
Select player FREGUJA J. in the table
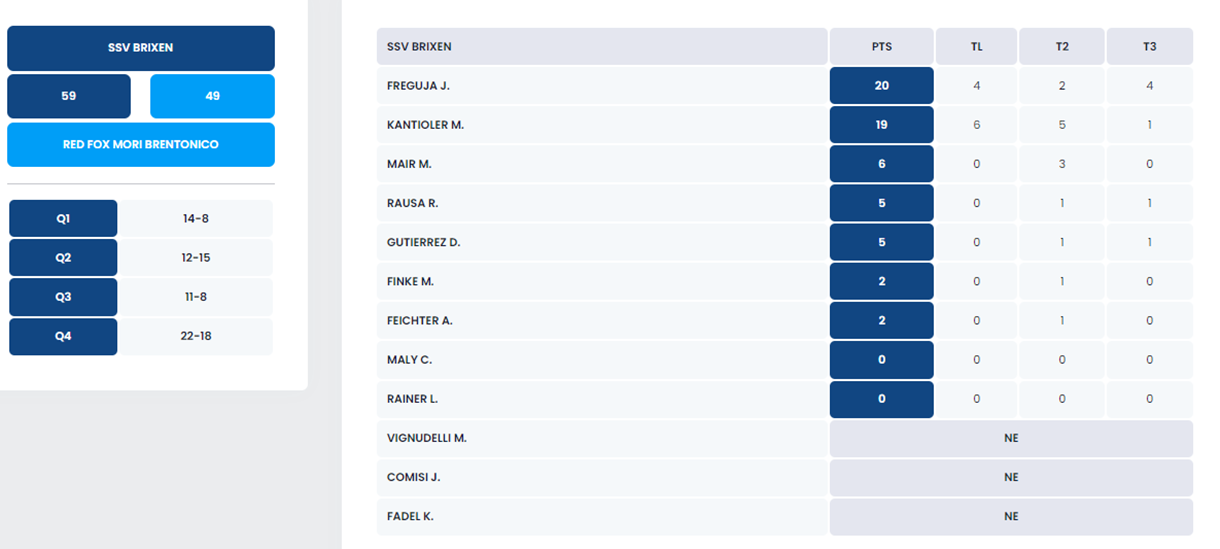click(418, 86)
